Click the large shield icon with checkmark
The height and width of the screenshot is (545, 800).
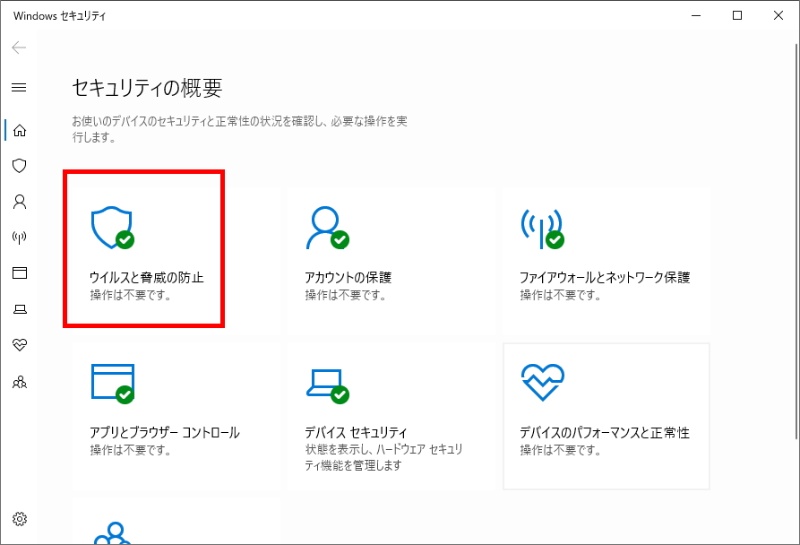(111, 228)
